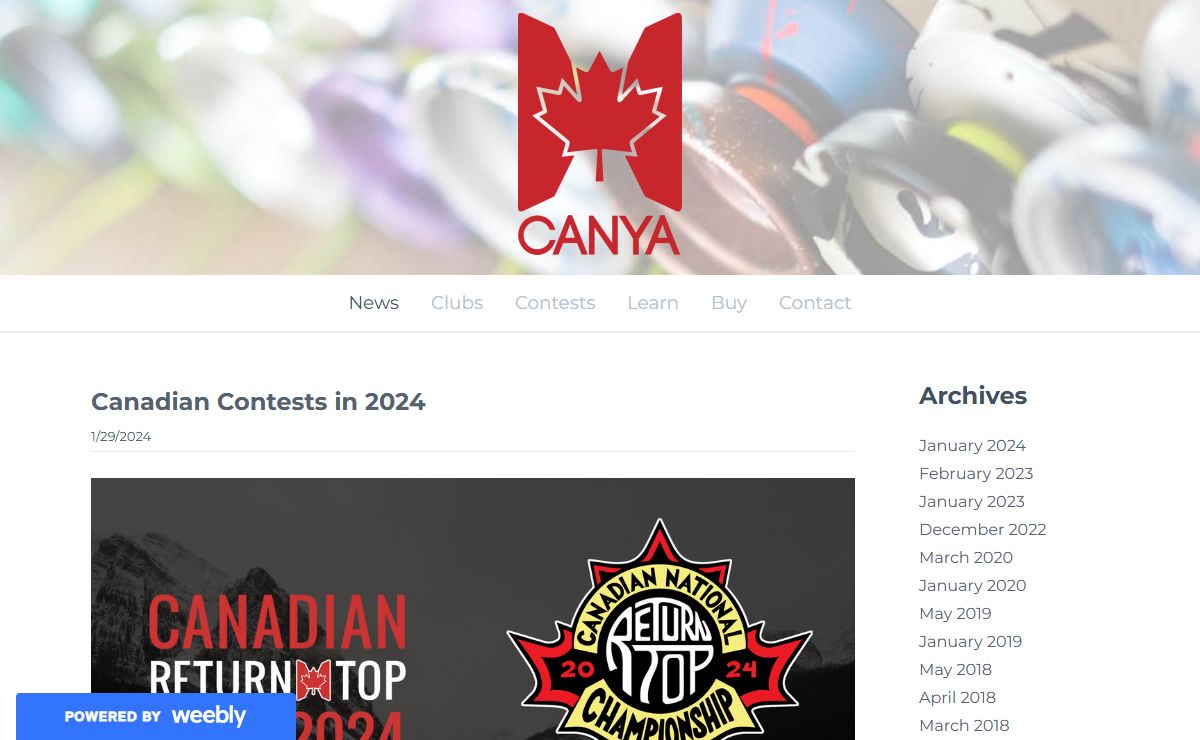Click the Powered by Weebly badge
Image resolution: width=1200 pixels, height=740 pixels.
155,716
